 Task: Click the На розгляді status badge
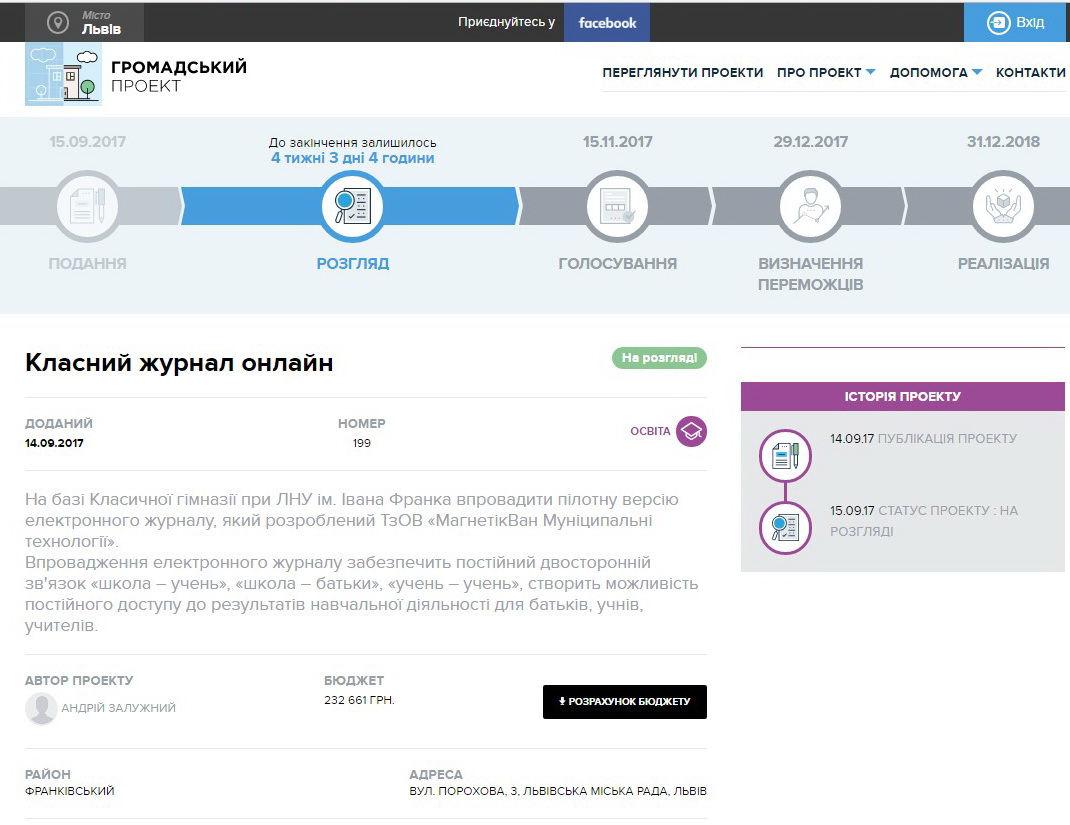659,358
